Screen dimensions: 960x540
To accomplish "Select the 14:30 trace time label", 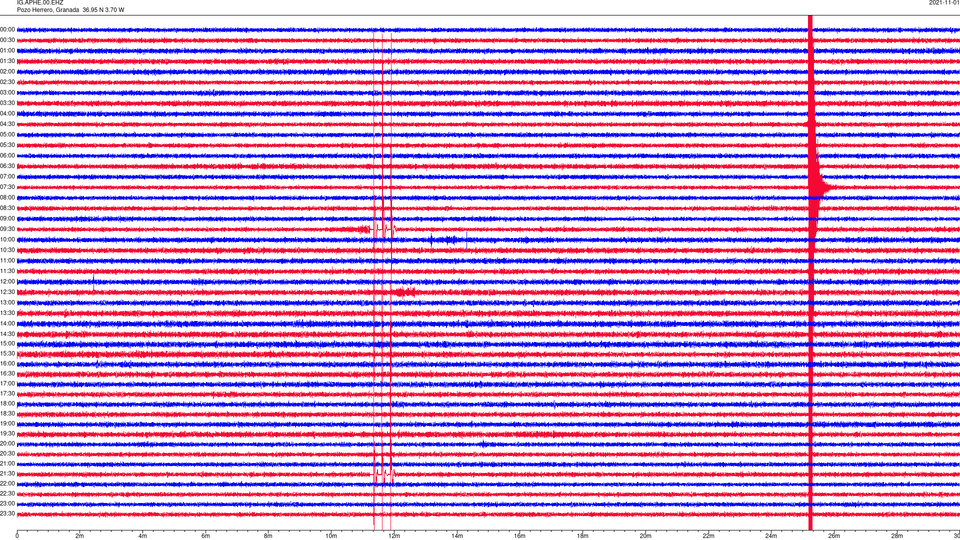I will [x=8, y=334].
